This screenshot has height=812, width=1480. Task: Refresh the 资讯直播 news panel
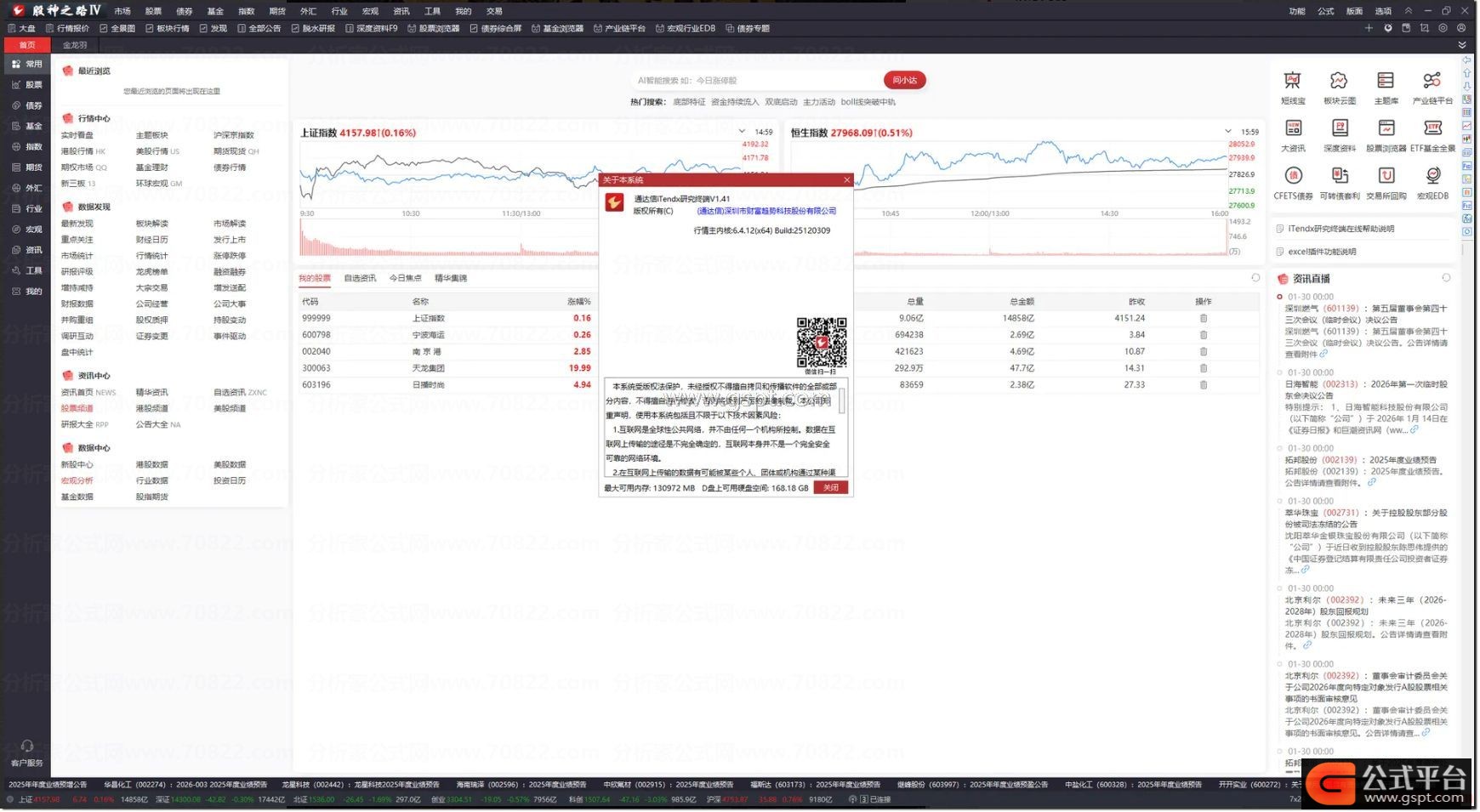(1446, 278)
